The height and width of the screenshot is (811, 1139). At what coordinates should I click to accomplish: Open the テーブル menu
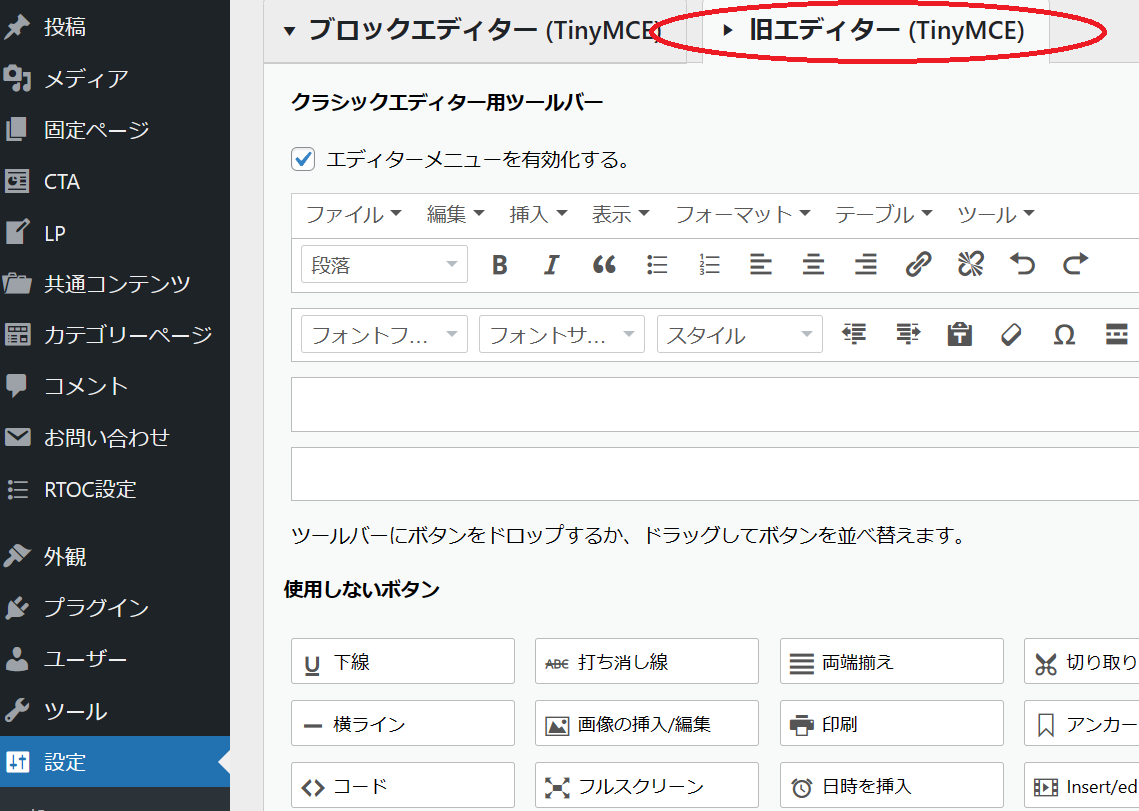pyautogui.click(x=883, y=214)
